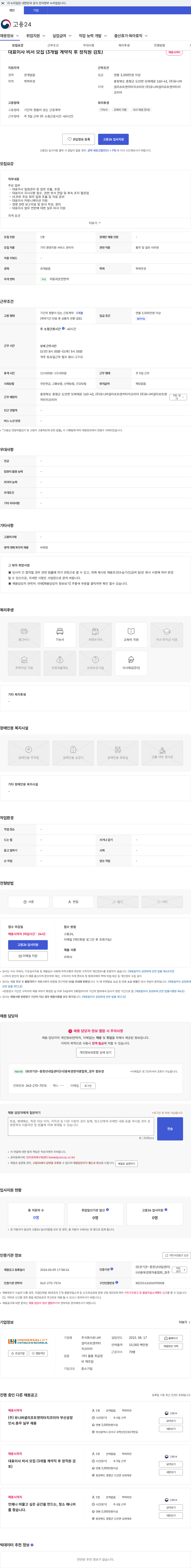Open the company 홈페이지 button
This screenshot has height=1568, width=191.
pos(171,1338)
